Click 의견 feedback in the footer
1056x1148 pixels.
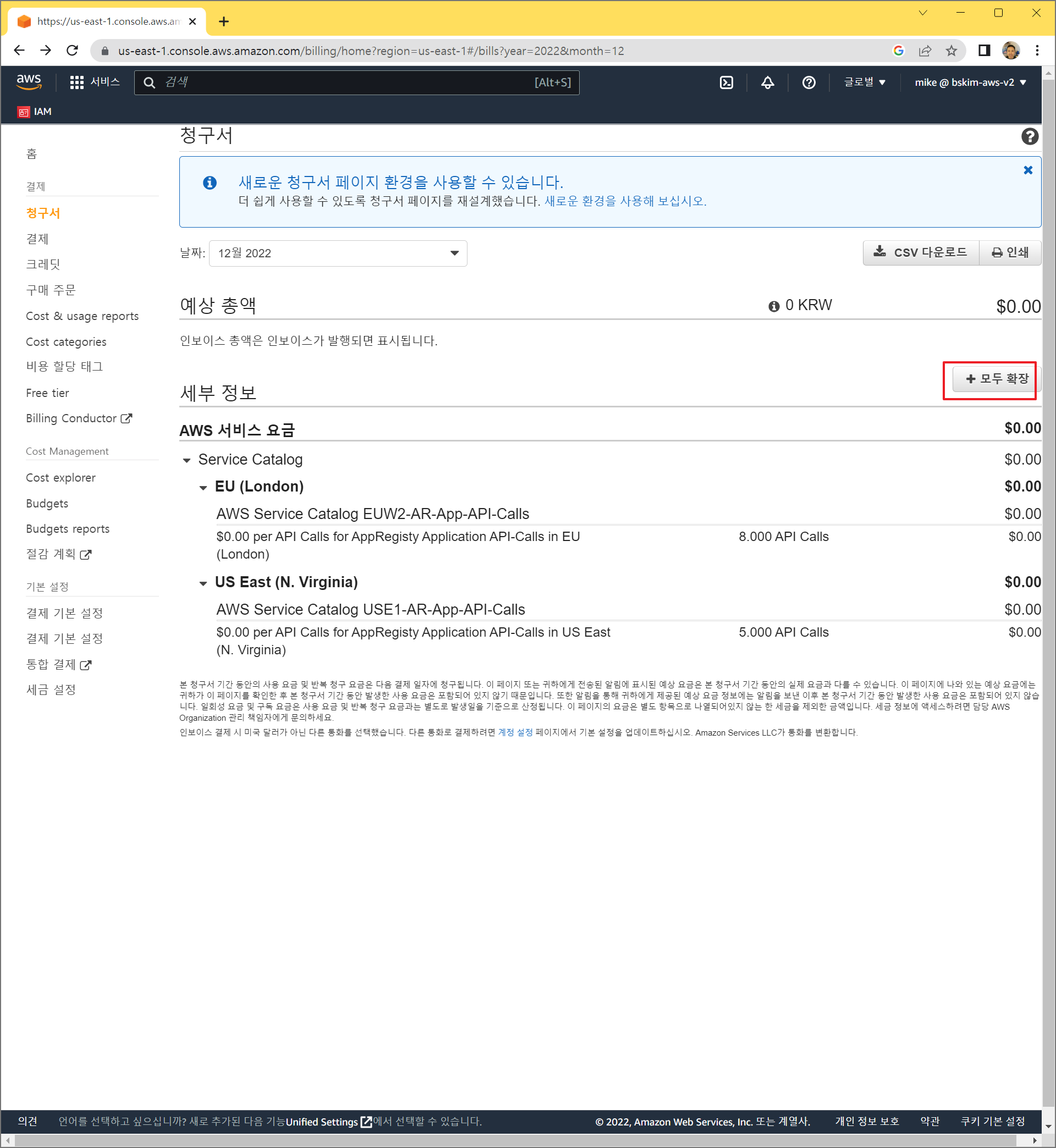[28, 1121]
